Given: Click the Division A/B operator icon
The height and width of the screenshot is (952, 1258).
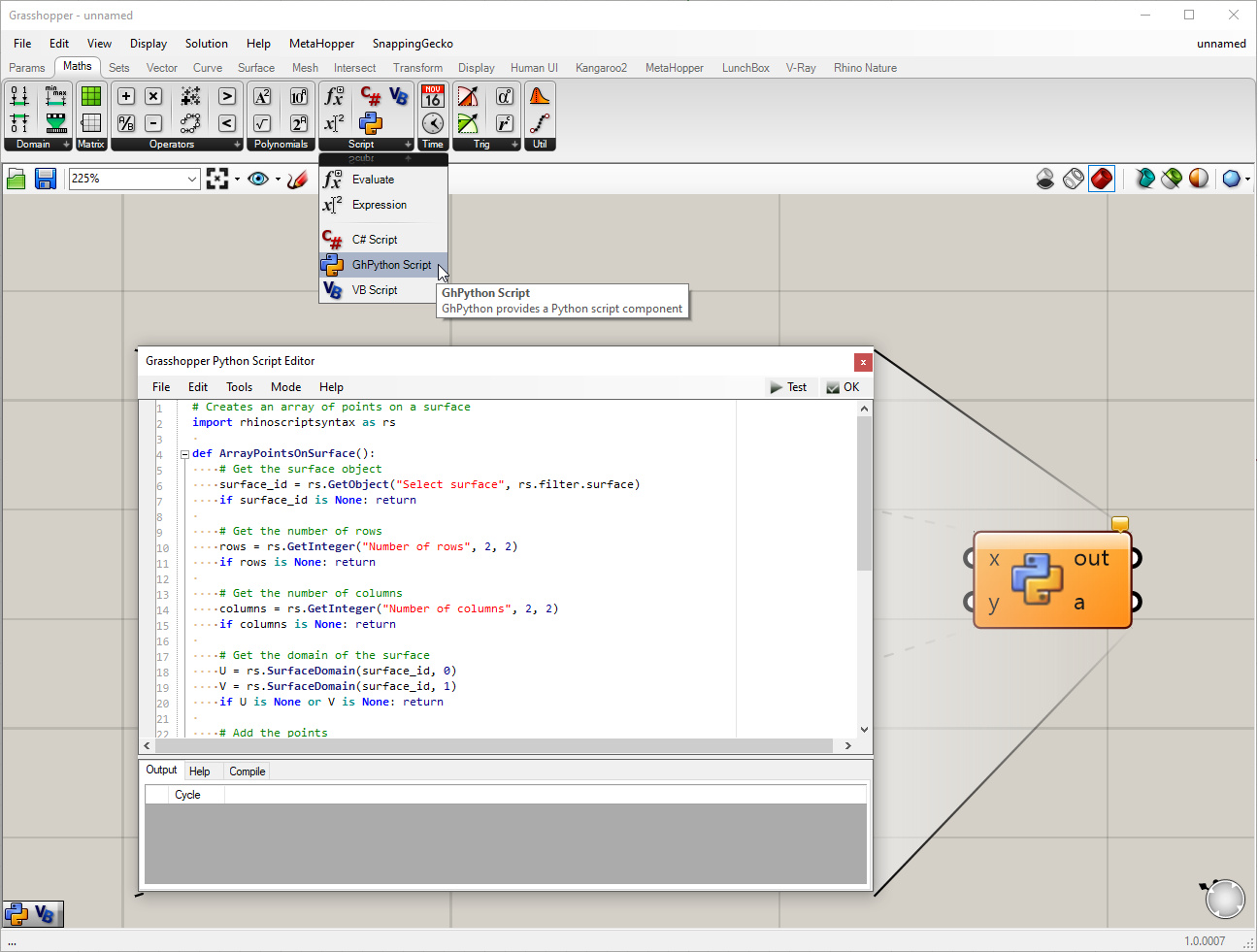Looking at the screenshot, I should (126, 123).
